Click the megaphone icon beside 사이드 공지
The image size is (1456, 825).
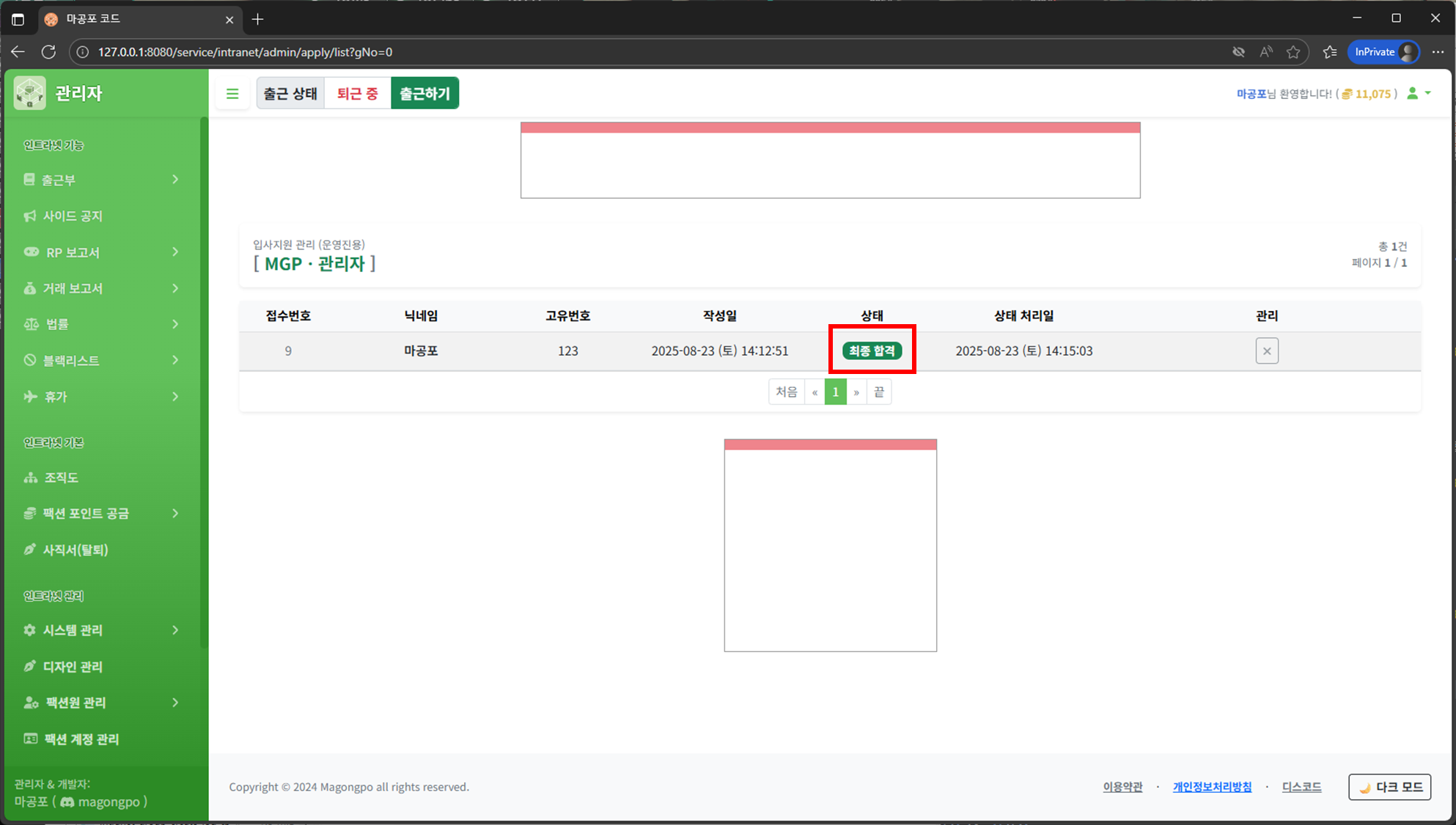(x=29, y=216)
